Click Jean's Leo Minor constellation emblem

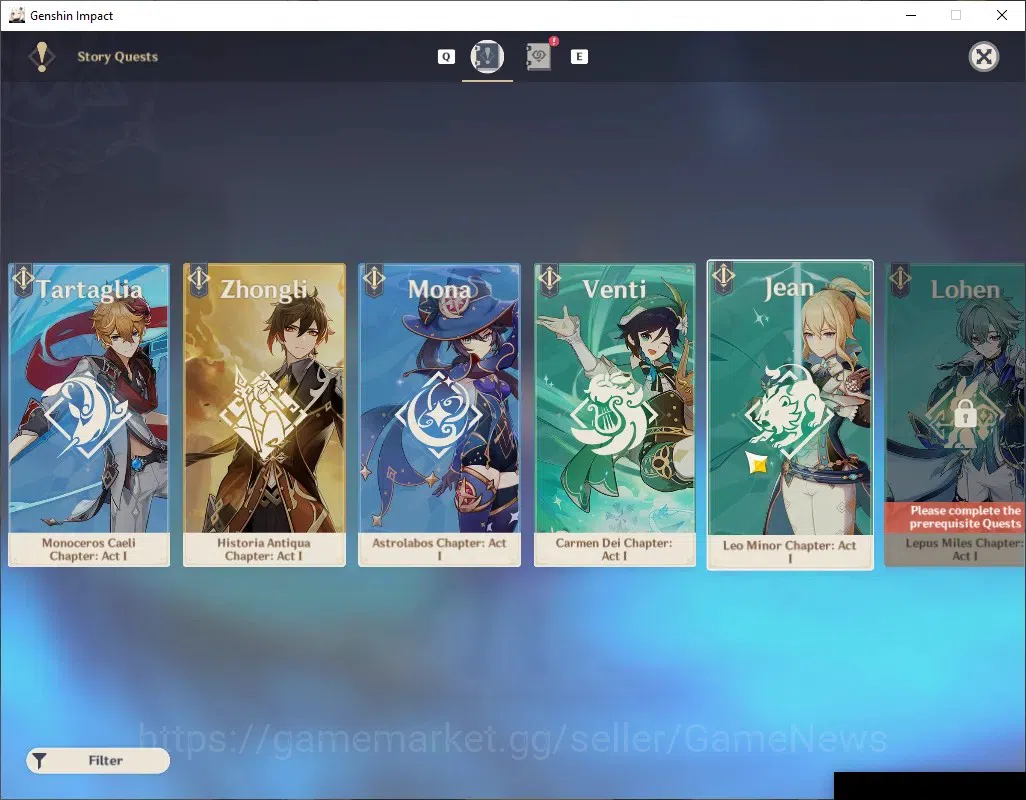(789, 412)
